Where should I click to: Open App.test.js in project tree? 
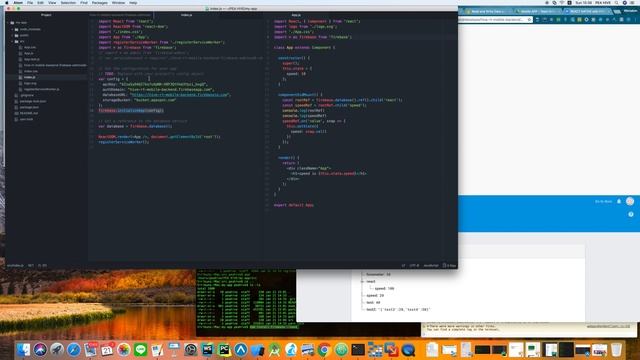coord(31,59)
